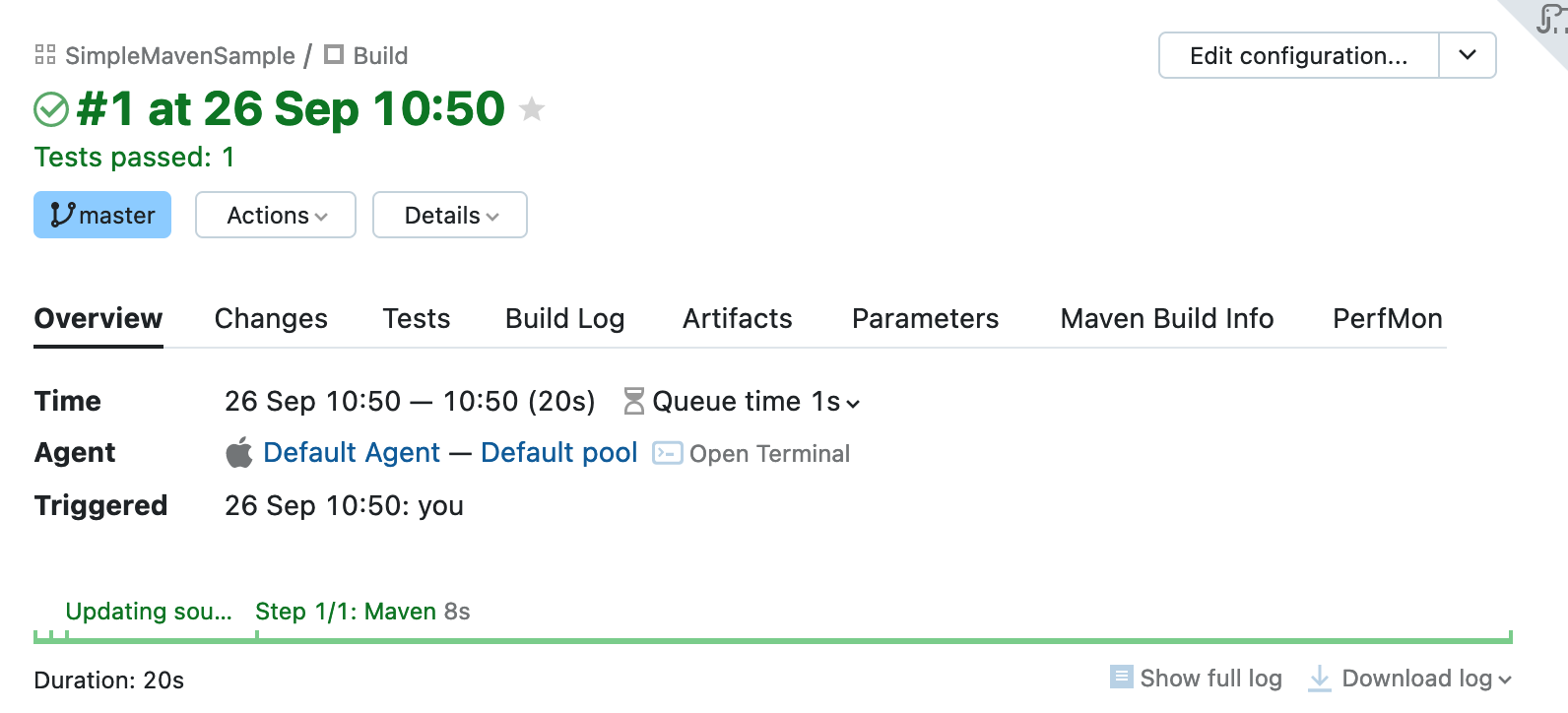Image resolution: width=1568 pixels, height=713 pixels.
Task: Open dropdown arrow beside Edit configuration
Action: (x=1468, y=55)
